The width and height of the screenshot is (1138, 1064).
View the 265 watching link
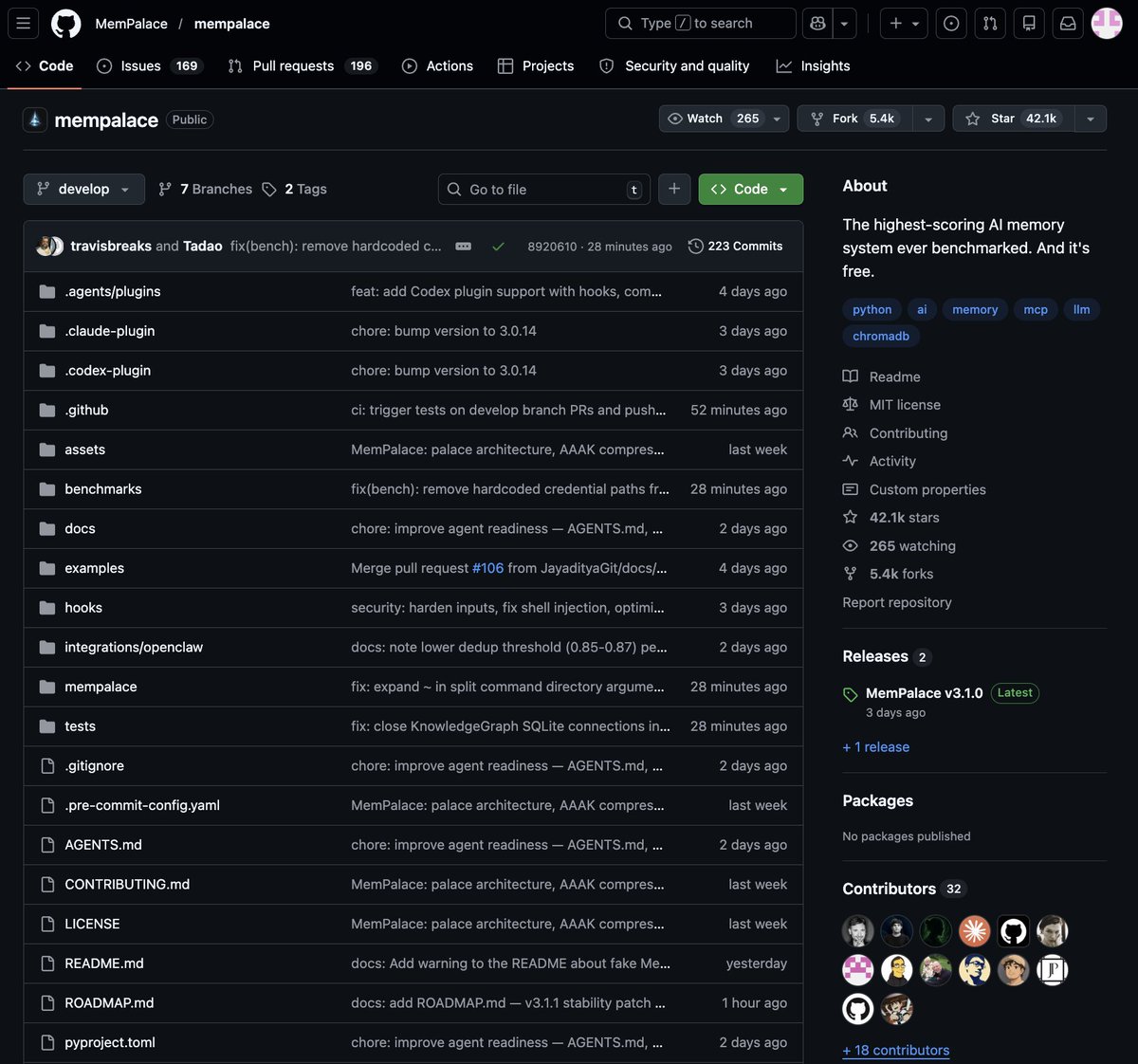point(900,546)
